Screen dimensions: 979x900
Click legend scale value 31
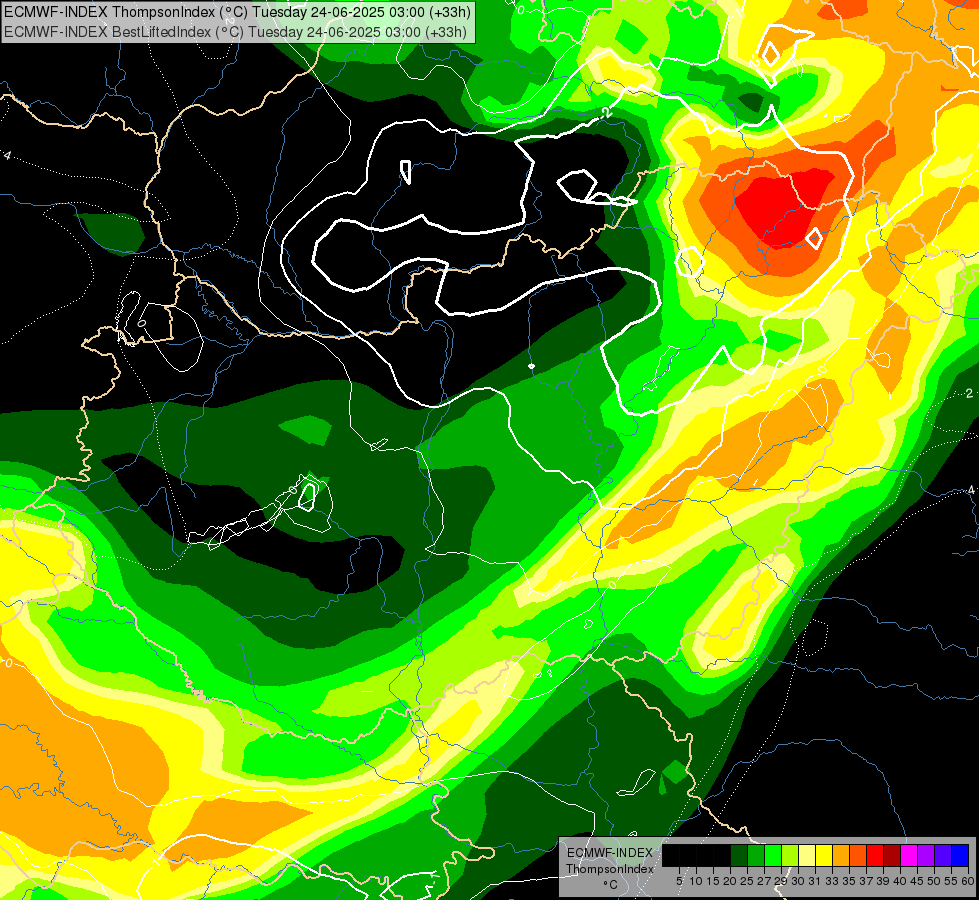(x=815, y=881)
